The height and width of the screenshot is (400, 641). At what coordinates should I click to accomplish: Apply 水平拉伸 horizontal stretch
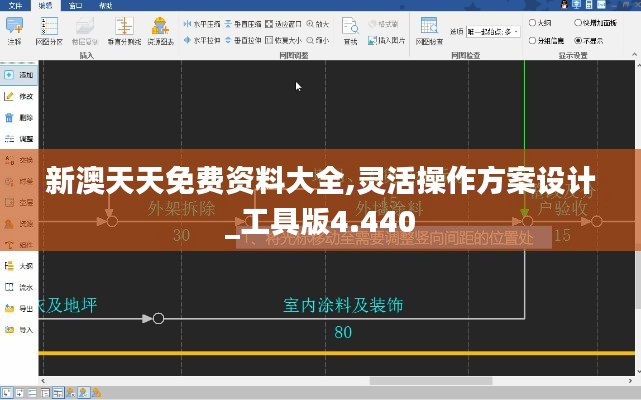click(202, 40)
